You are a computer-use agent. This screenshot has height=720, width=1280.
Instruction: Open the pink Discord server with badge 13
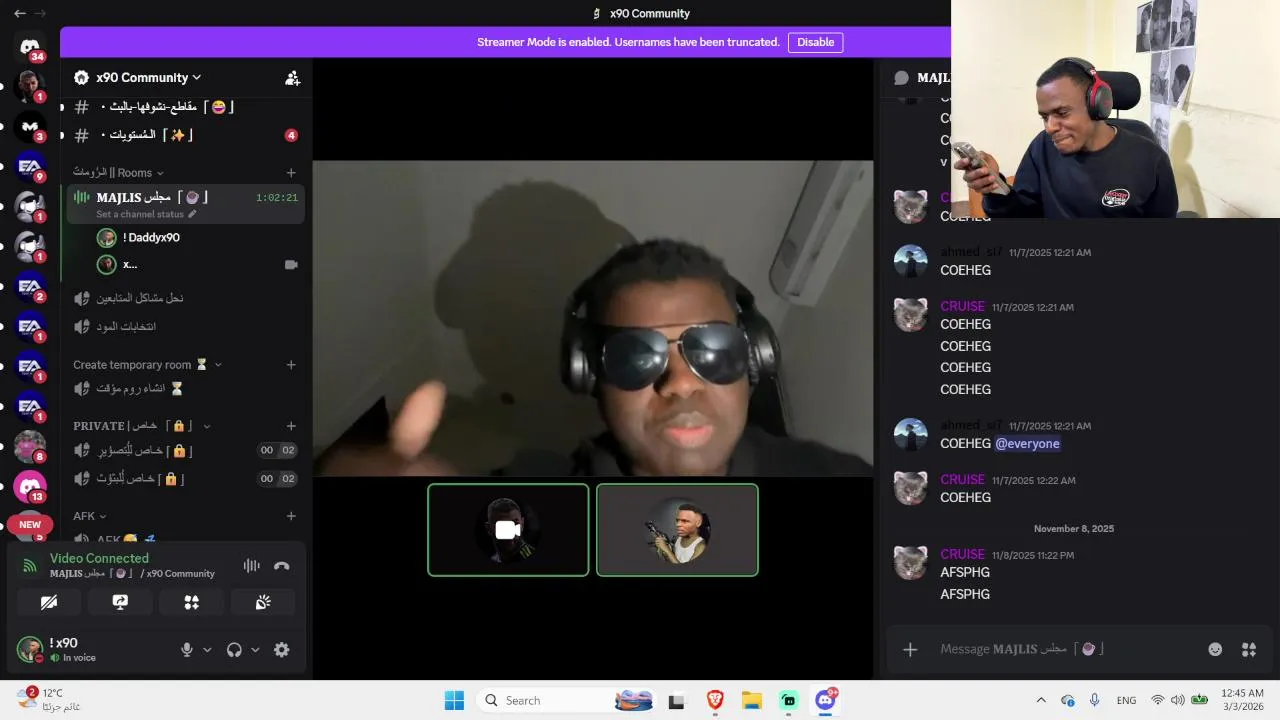pyautogui.click(x=30, y=487)
